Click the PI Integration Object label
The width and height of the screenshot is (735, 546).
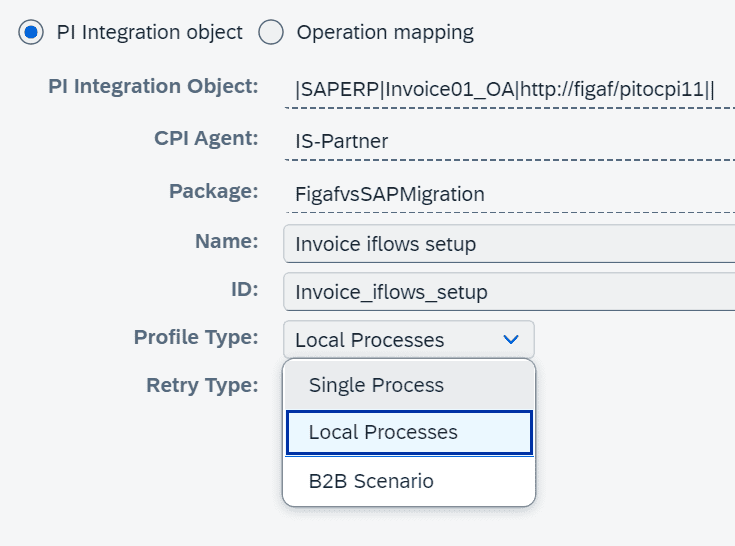[153, 86]
